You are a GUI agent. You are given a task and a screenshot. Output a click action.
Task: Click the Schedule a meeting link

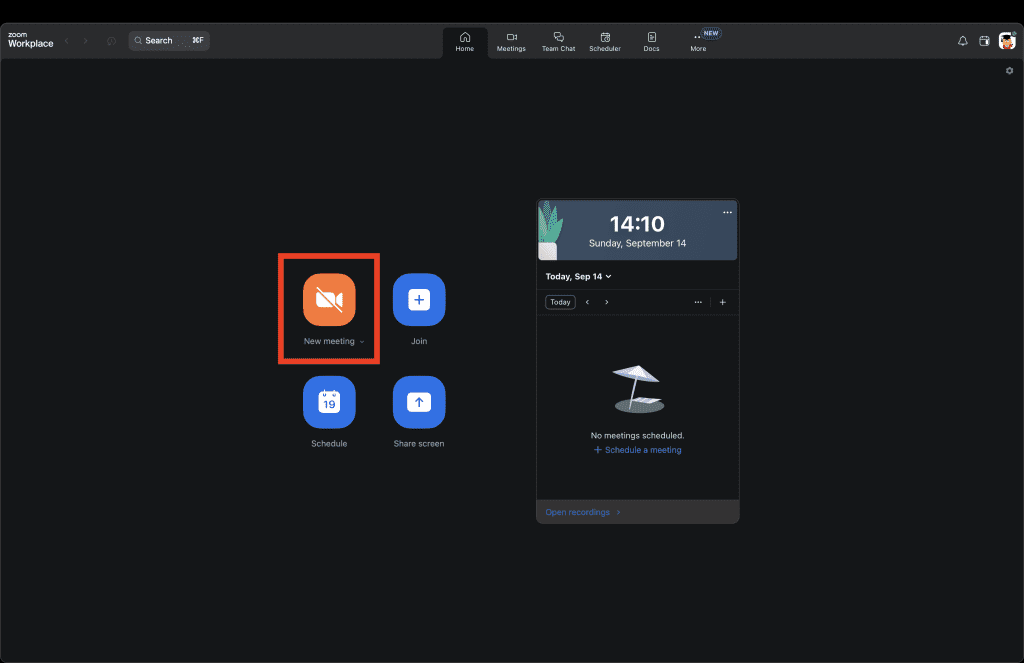(x=637, y=450)
